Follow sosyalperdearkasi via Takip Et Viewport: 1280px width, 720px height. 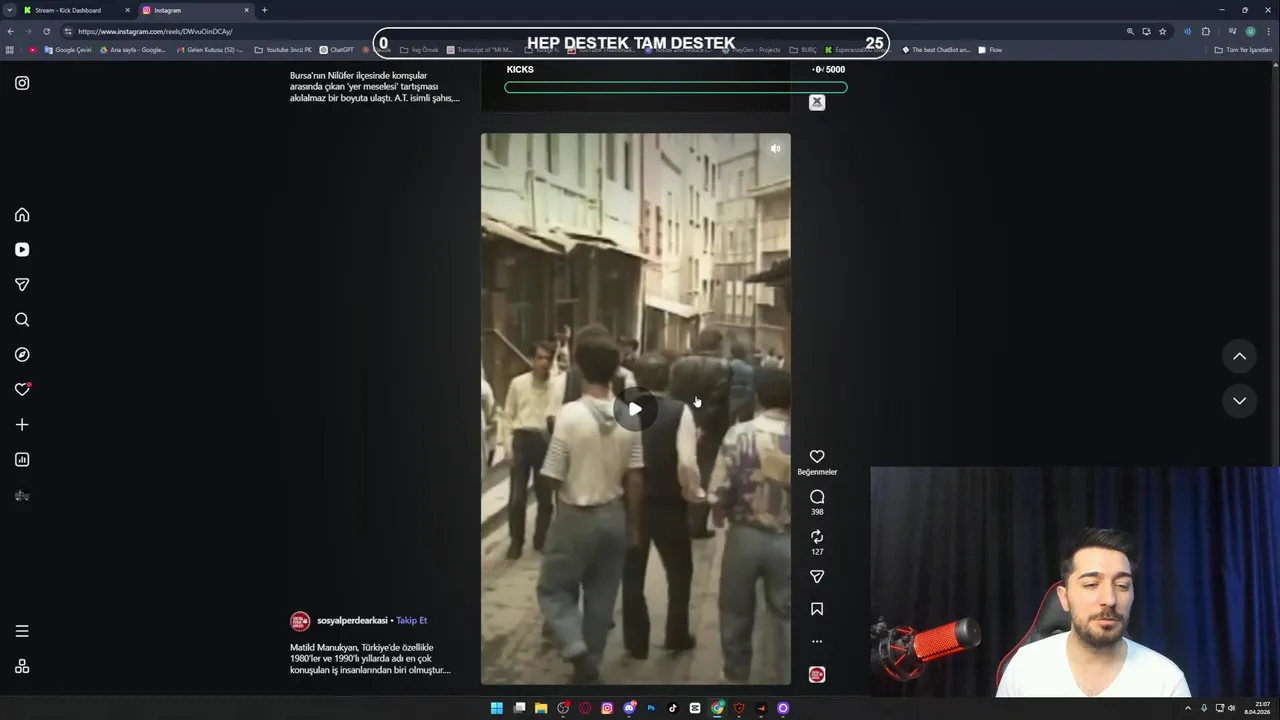[411, 621]
